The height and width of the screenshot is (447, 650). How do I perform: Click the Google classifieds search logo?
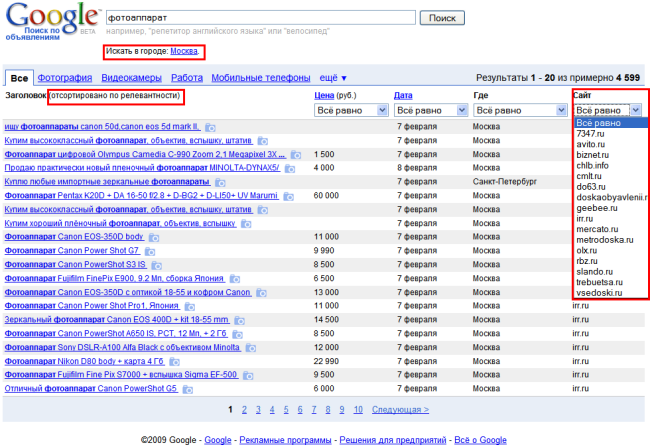click(x=51, y=21)
